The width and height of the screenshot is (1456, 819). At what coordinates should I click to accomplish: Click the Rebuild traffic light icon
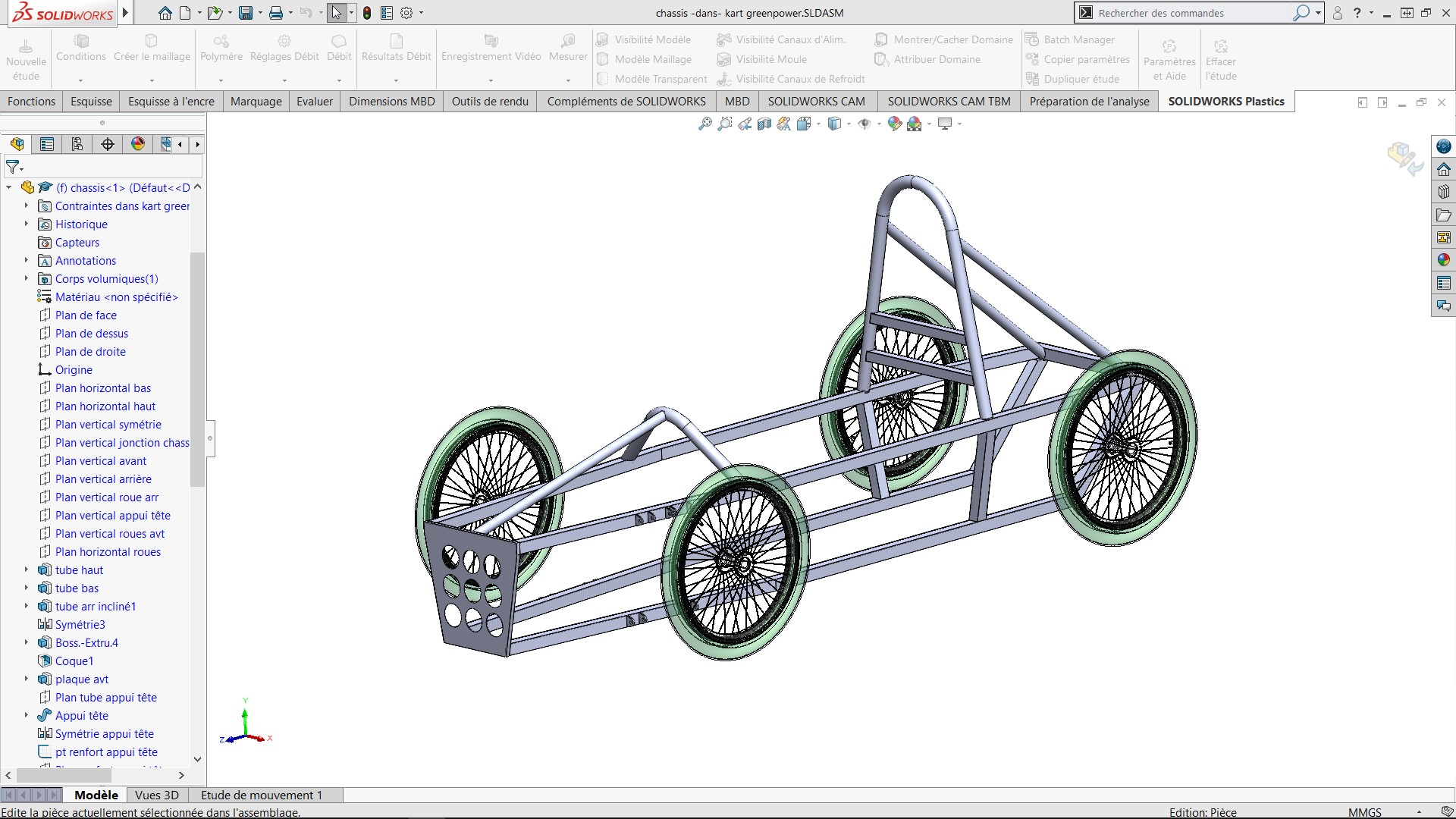tap(367, 13)
